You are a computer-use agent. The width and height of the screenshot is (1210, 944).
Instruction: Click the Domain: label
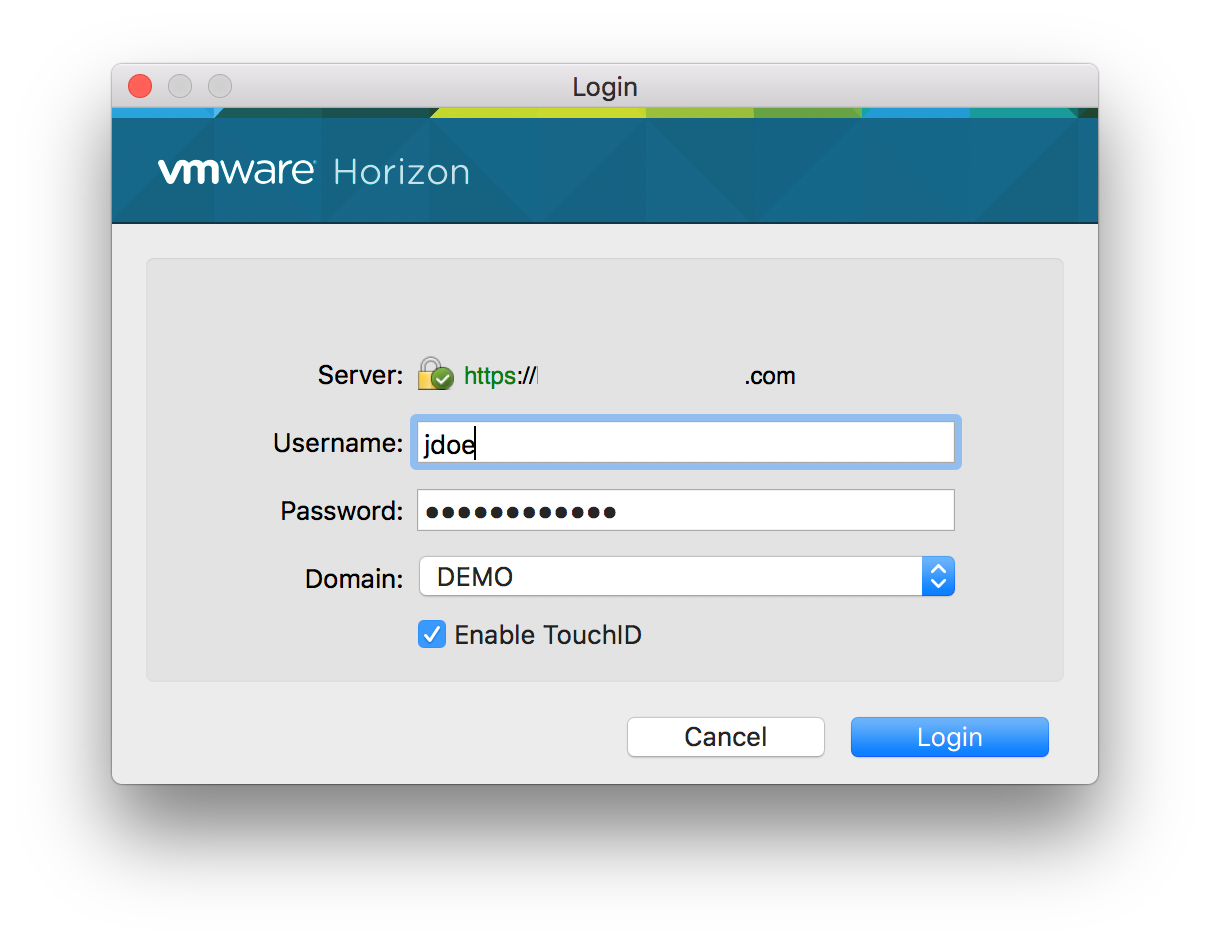[354, 578]
